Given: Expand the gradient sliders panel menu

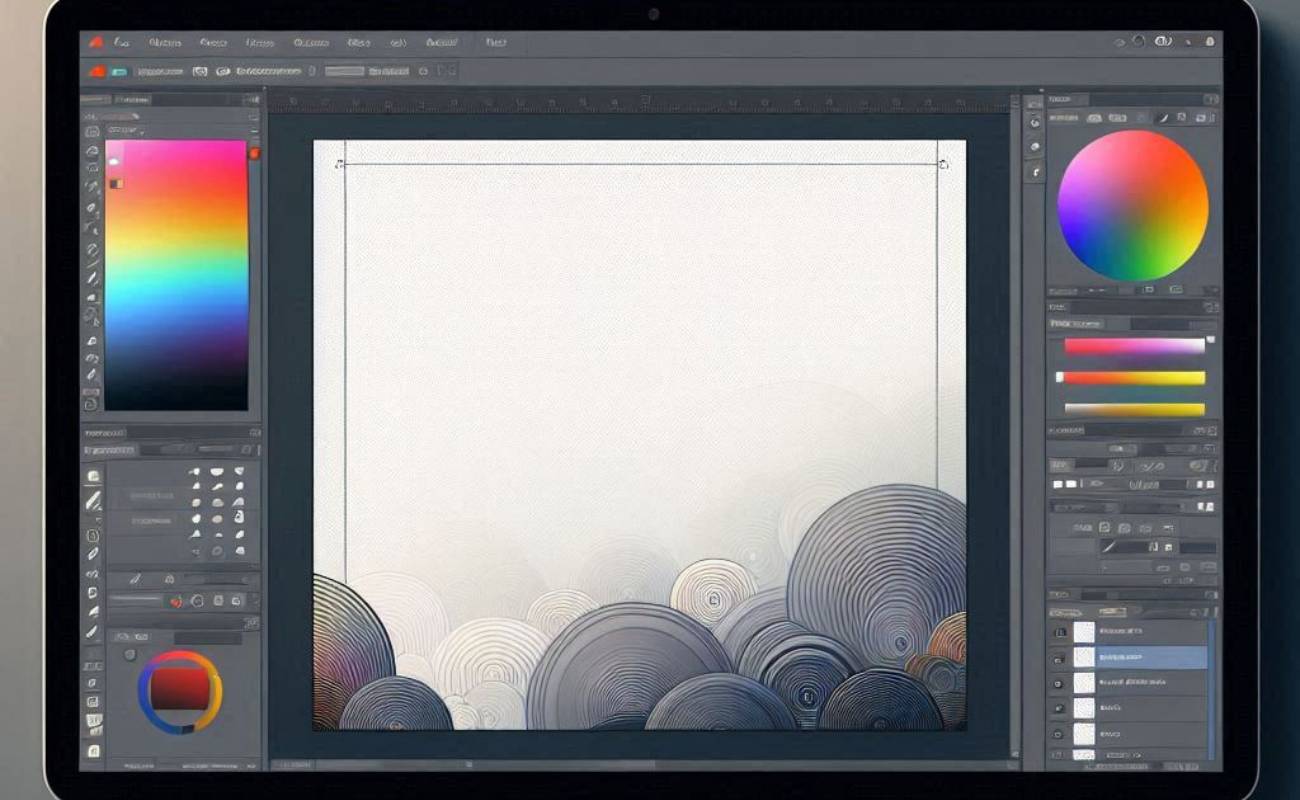Looking at the screenshot, I should point(1210,307).
